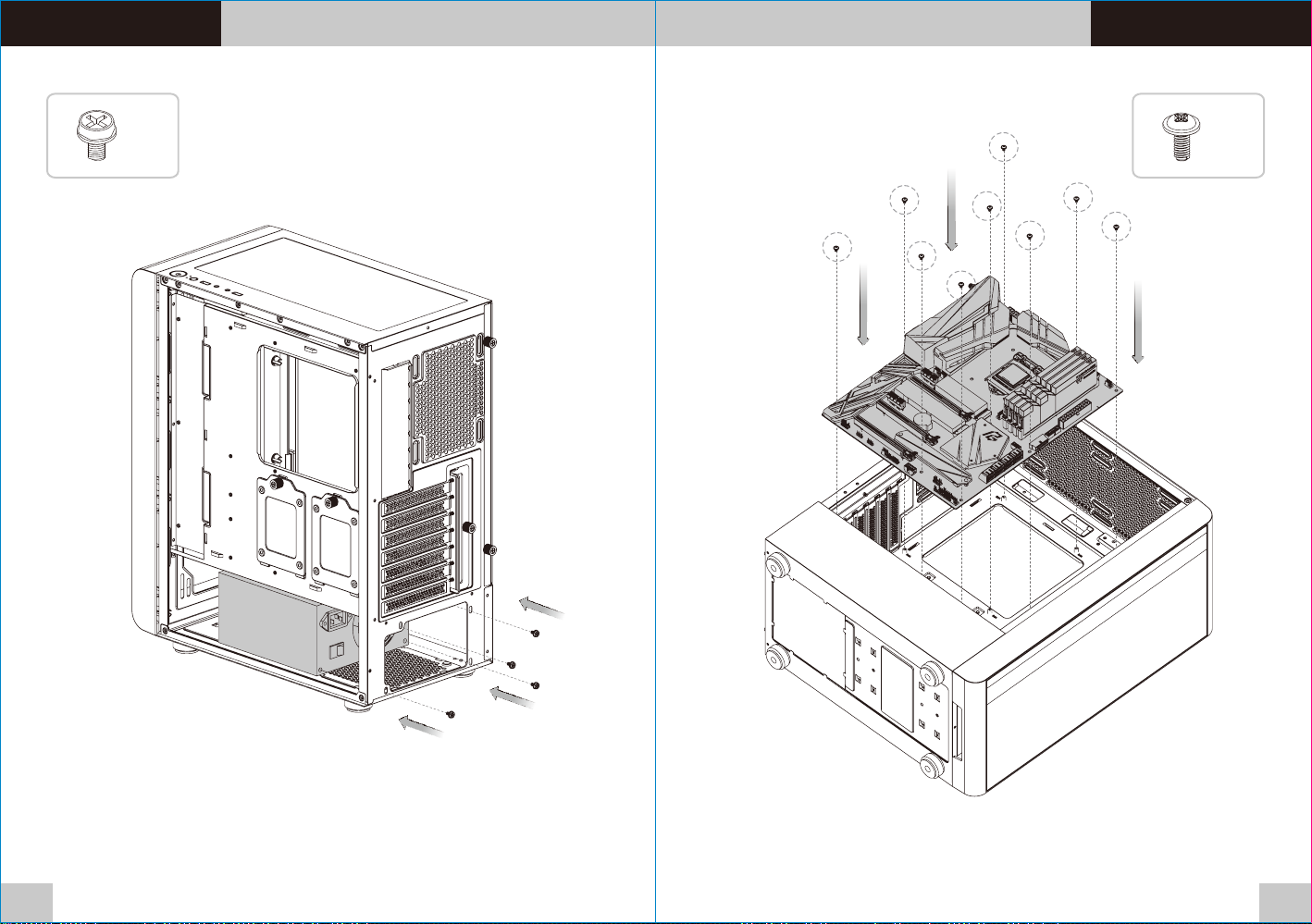Click the down arrow right of the motherboard

tap(1137, 322)
